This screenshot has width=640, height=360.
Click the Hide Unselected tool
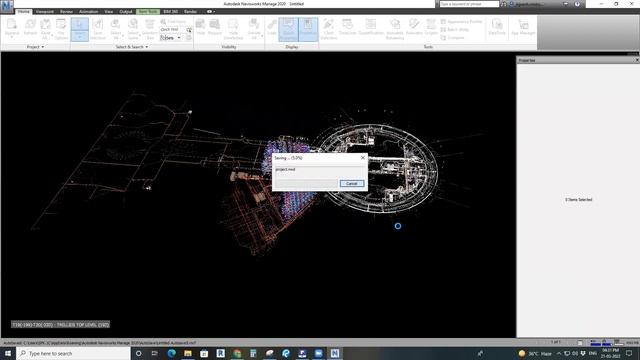click(x=233, y=29)
